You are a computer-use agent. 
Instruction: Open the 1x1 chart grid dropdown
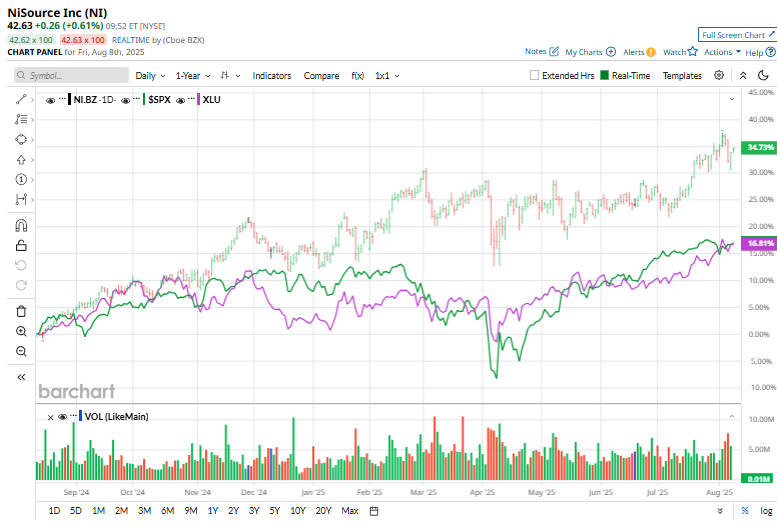(x=387, y=76)
